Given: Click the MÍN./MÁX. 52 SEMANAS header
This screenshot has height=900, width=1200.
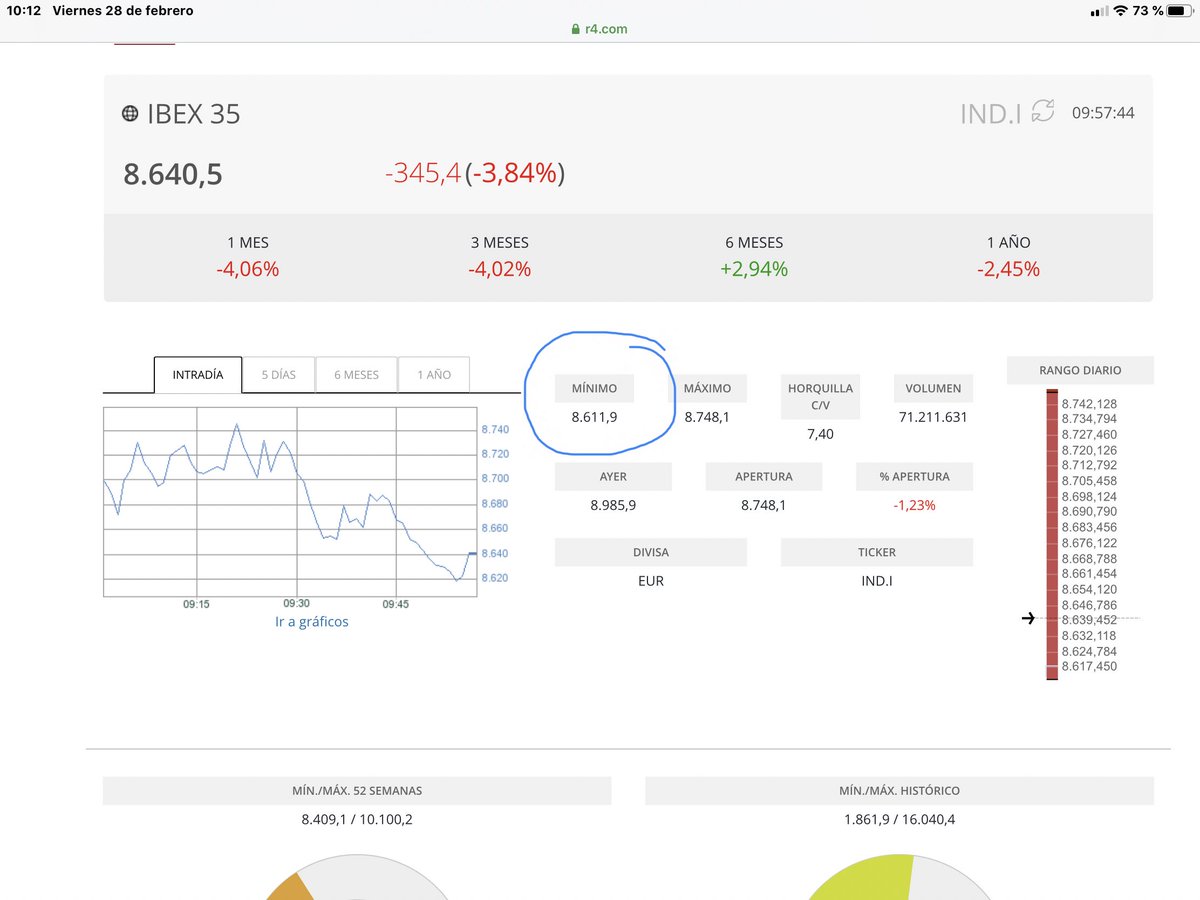Looking at the screenshot, I should (357, 790).
